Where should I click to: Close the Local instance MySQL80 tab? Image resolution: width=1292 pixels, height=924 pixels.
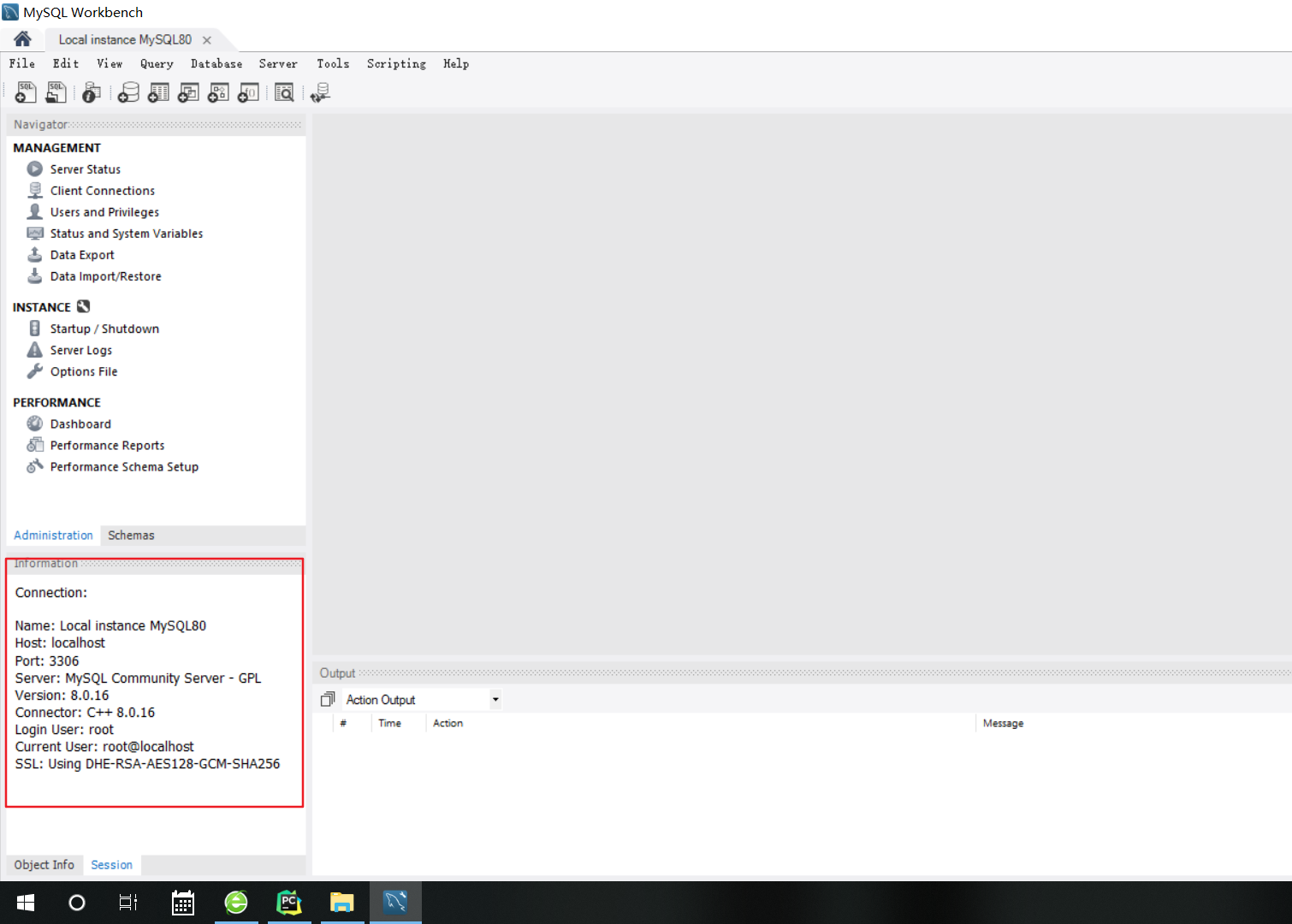click(207, 40)
